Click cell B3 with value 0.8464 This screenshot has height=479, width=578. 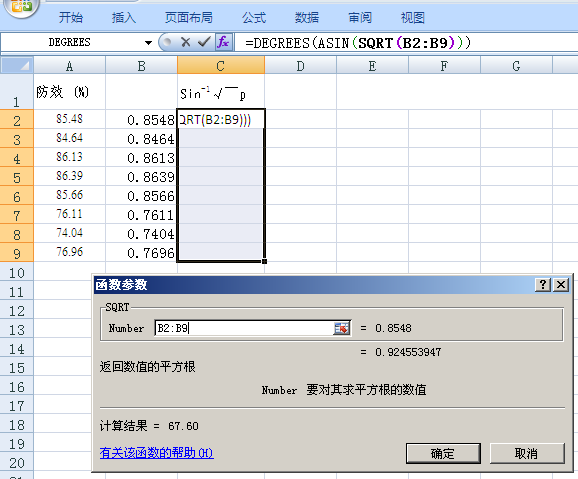pyautogui.click(x=142, y=138)
